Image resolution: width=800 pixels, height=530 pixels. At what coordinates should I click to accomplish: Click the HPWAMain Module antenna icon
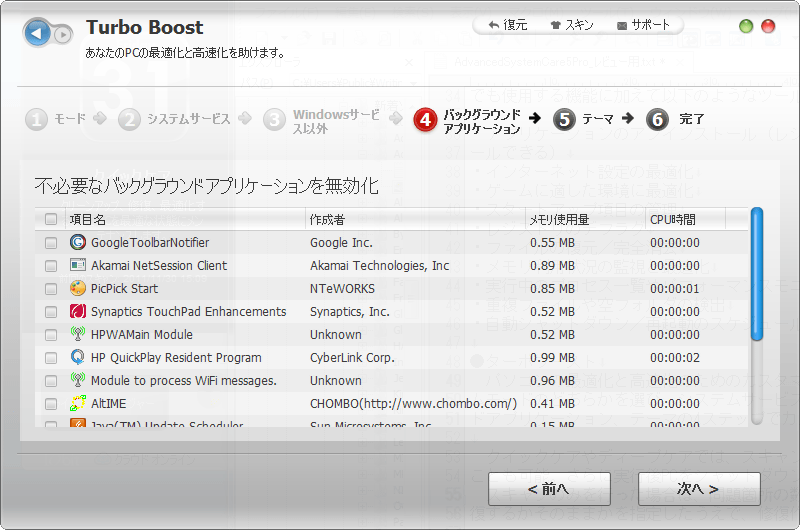(x=78, y=334)
